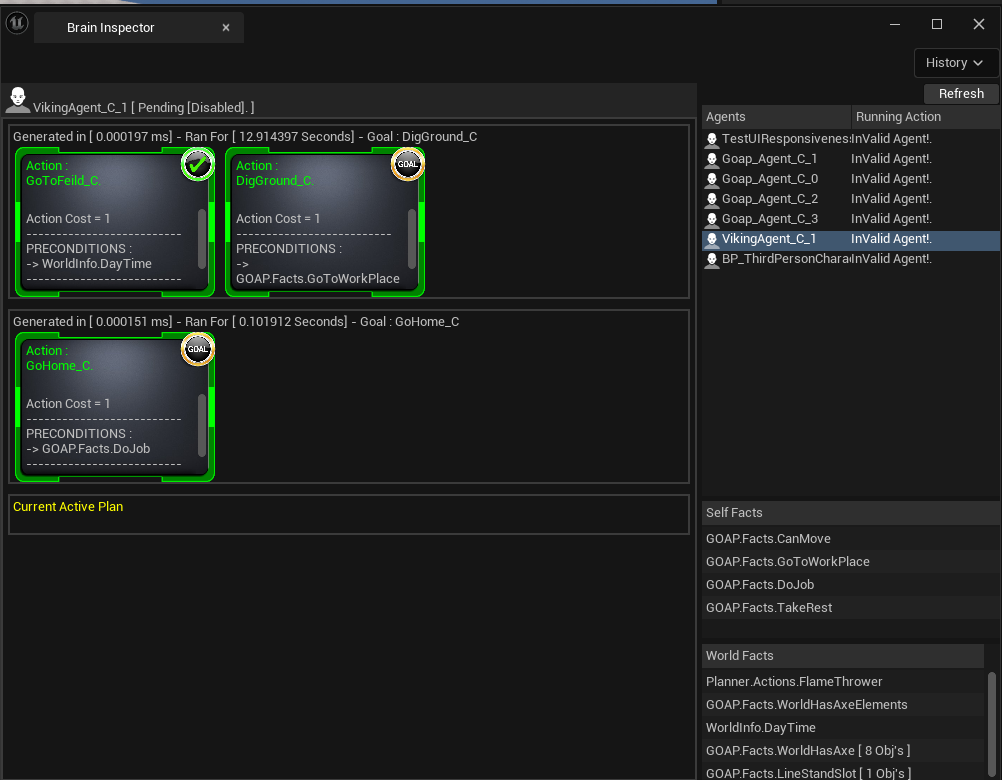Sort by the Running Action column header
This screenshot has width=1002, height=780.
click(x=925, y=116)
